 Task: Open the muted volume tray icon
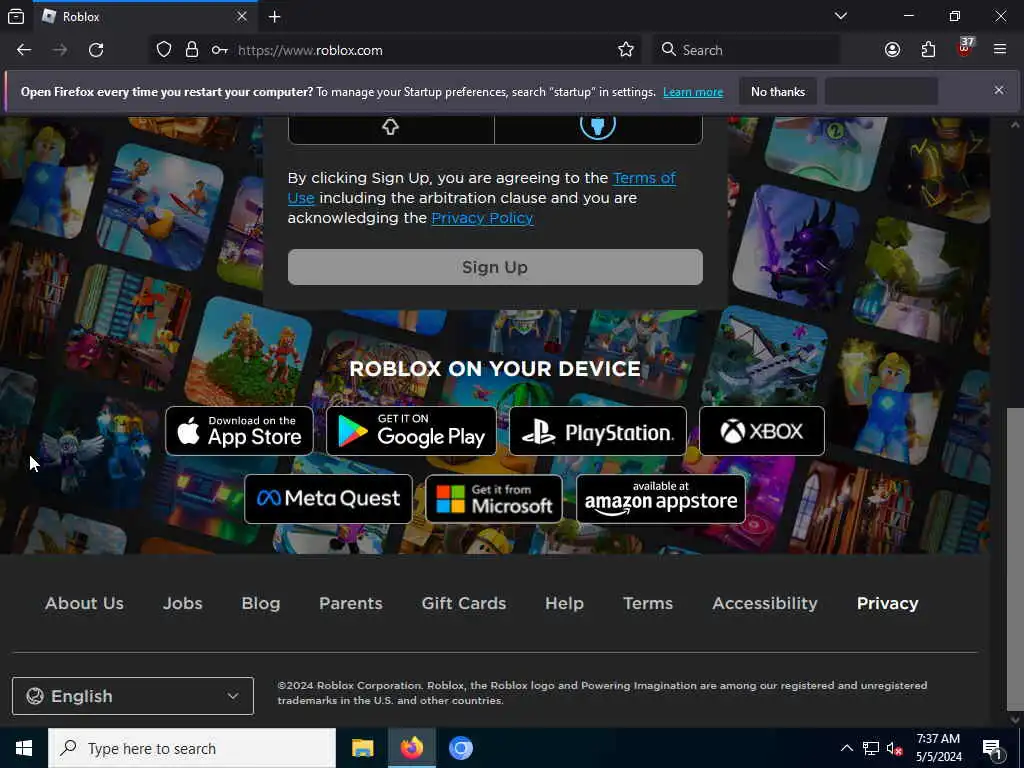click(894, 748)
